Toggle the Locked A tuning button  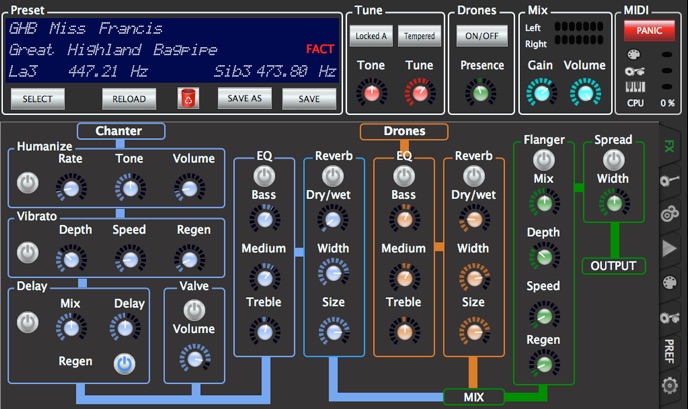tap(371, 36)
